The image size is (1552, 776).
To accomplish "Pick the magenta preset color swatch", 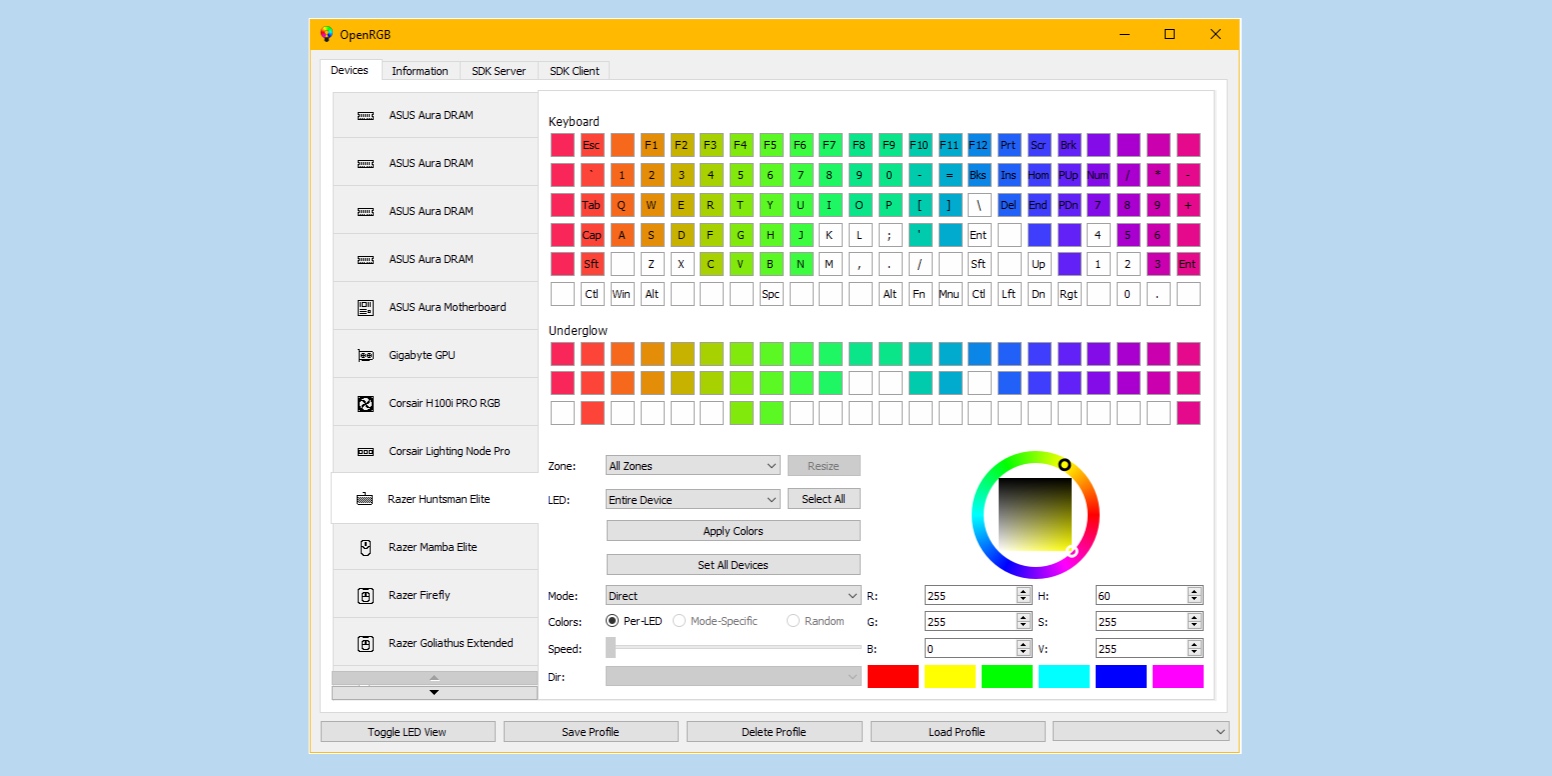I will [1178, 677].
